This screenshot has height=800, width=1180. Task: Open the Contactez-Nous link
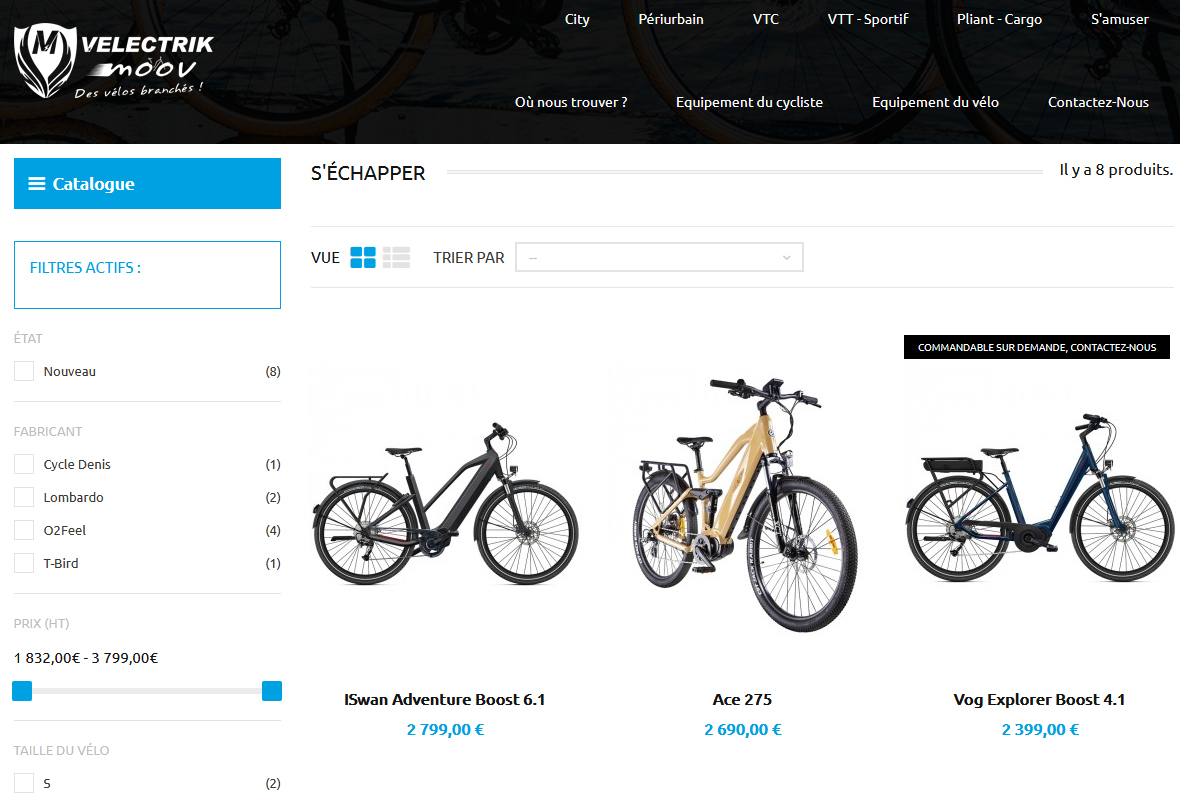click(1098, 102)
